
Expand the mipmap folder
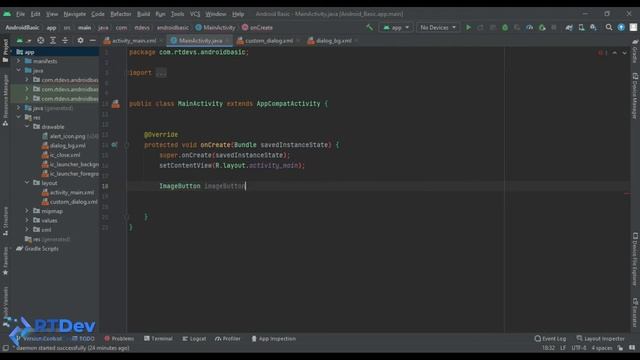tap(27, 211)
